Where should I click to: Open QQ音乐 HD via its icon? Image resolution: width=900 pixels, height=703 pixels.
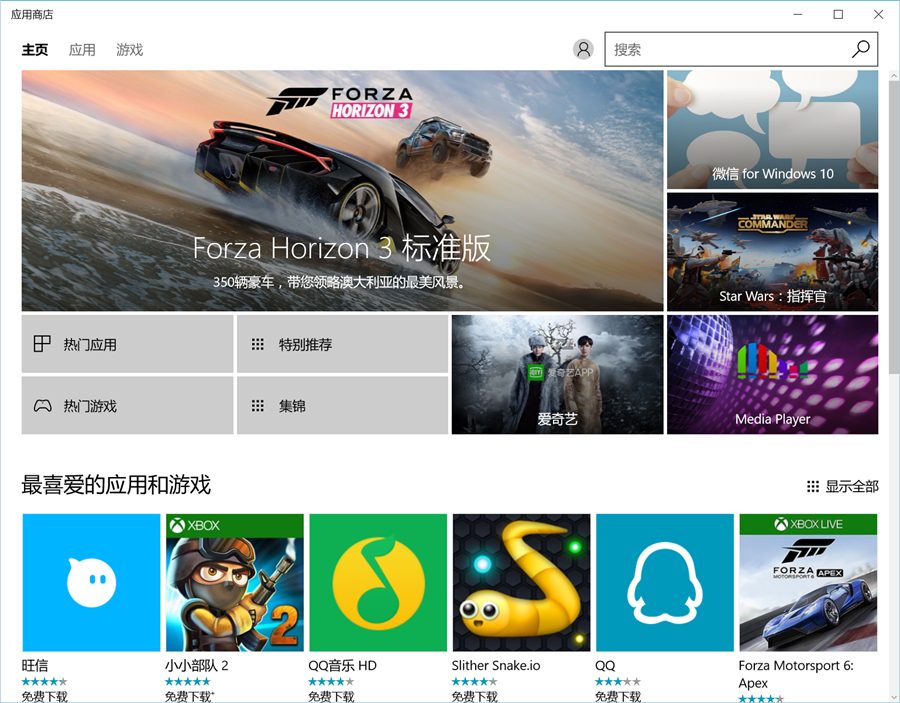pyautogui.click(x=377, y=582)
